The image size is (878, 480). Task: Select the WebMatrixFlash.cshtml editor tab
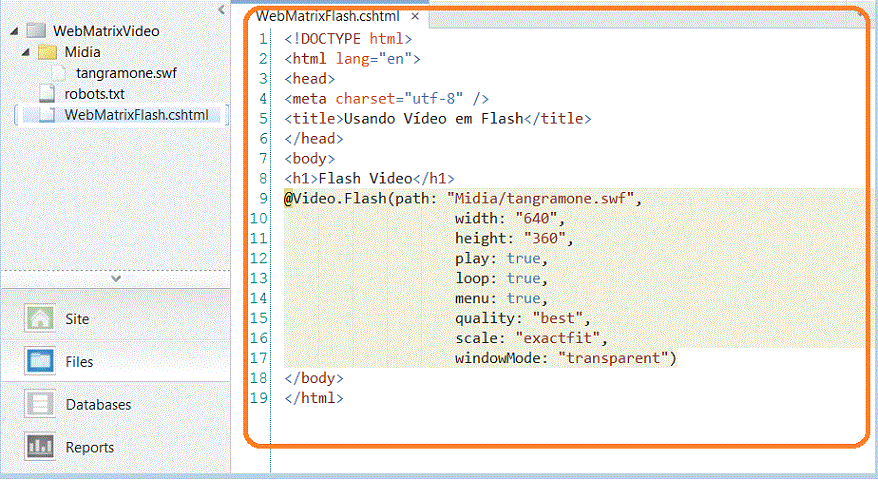328,16
